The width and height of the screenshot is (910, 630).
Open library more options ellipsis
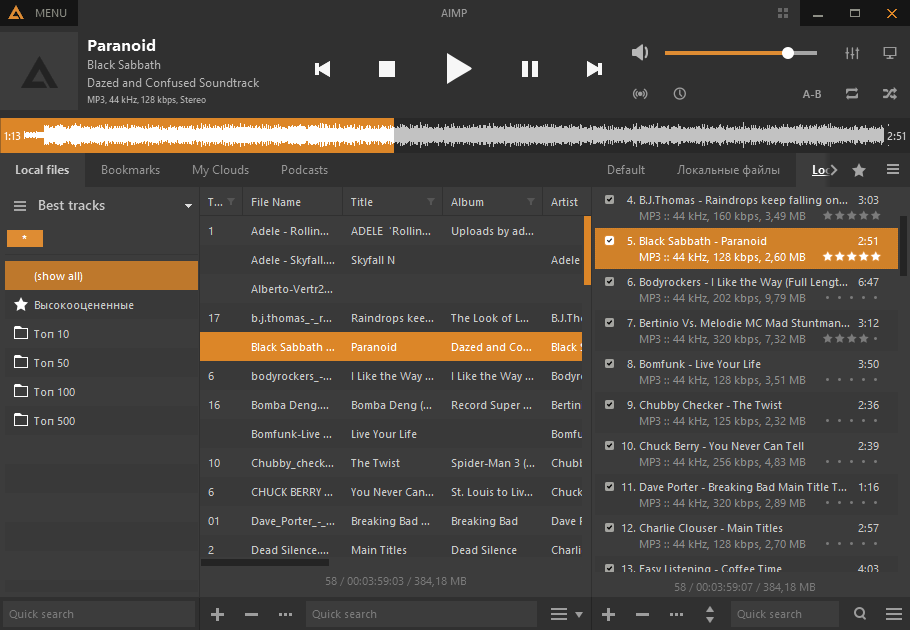pyautogui.click(x=285, y=614)
